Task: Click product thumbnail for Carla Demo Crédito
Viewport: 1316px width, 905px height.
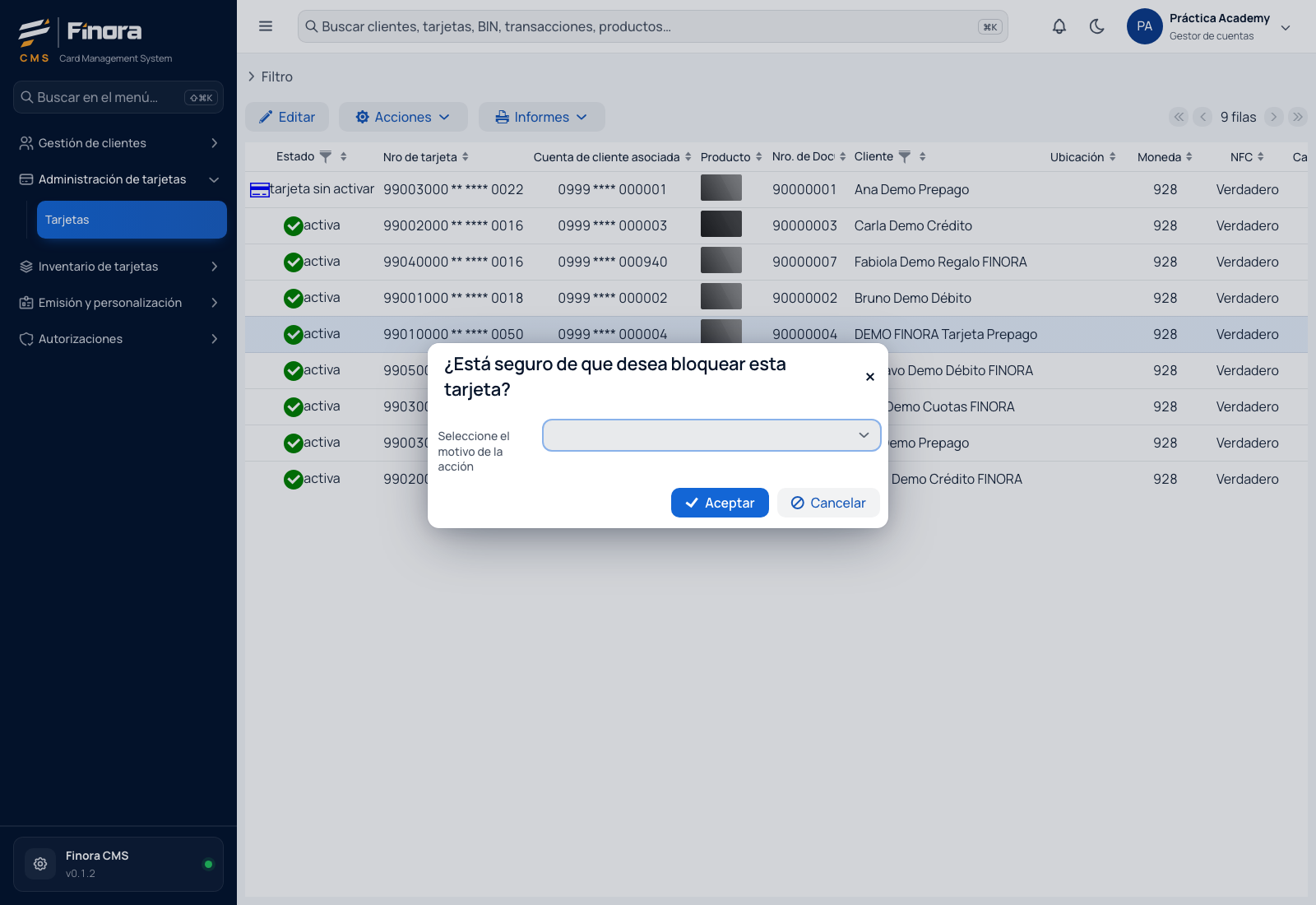Action: [x=721, y=224]
